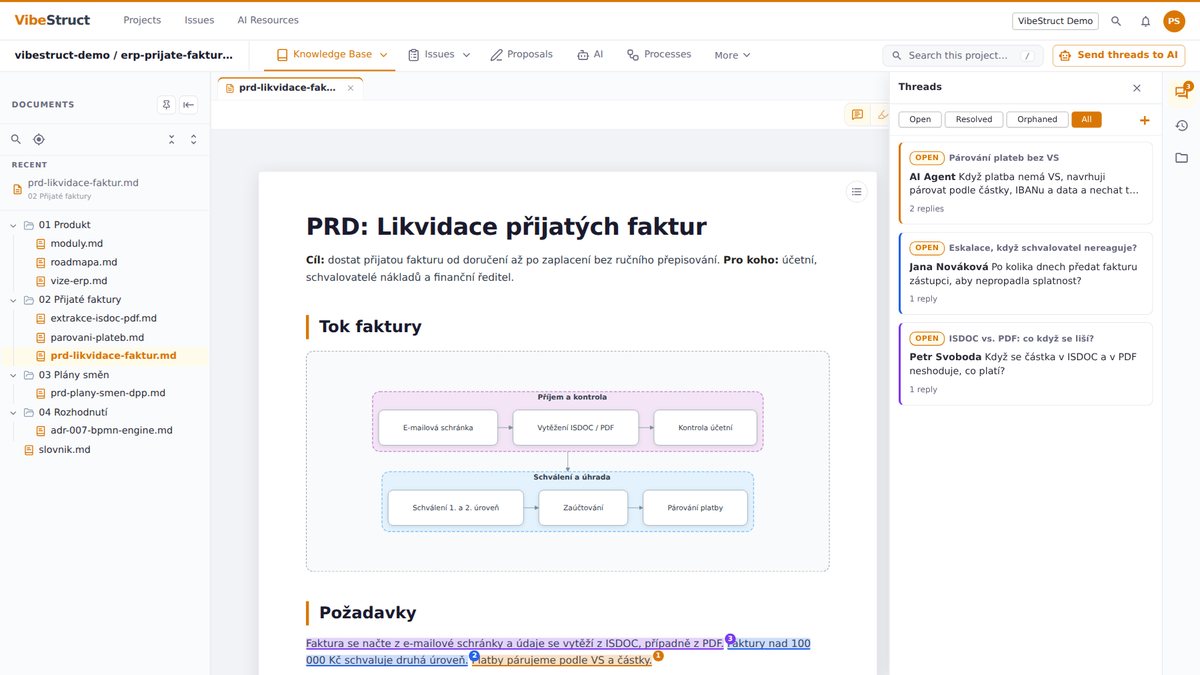Focus the Search this project field
Viewport: 1200px width, 675px height.
click(963, 55)
